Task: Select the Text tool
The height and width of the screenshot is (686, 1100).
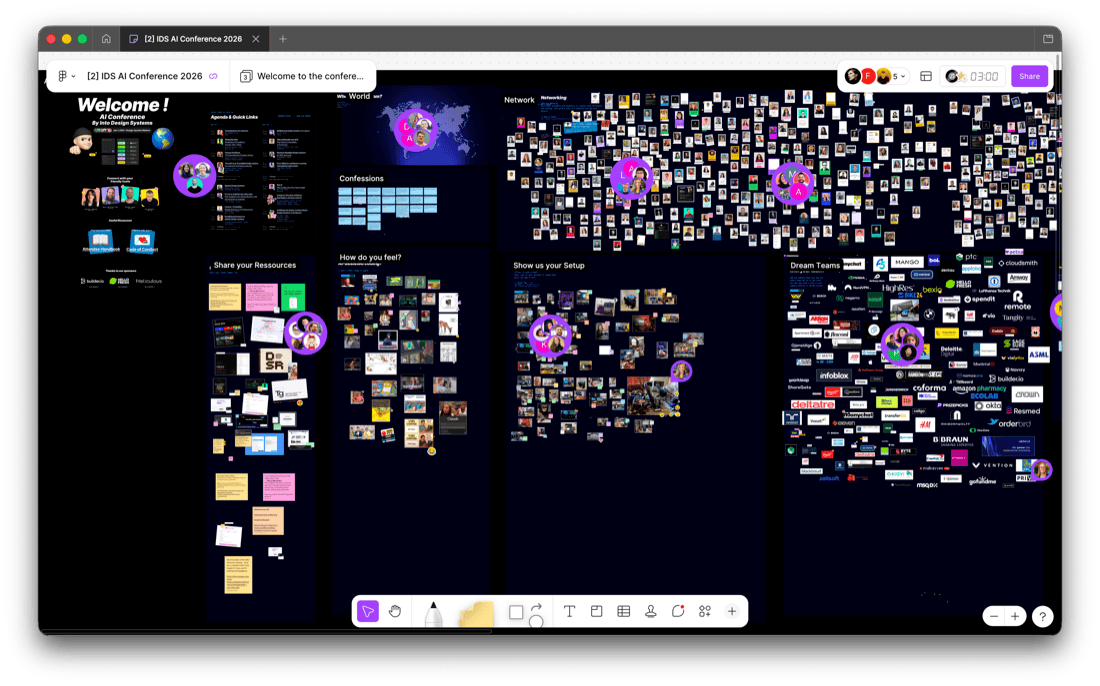Action: coord(569,611)
